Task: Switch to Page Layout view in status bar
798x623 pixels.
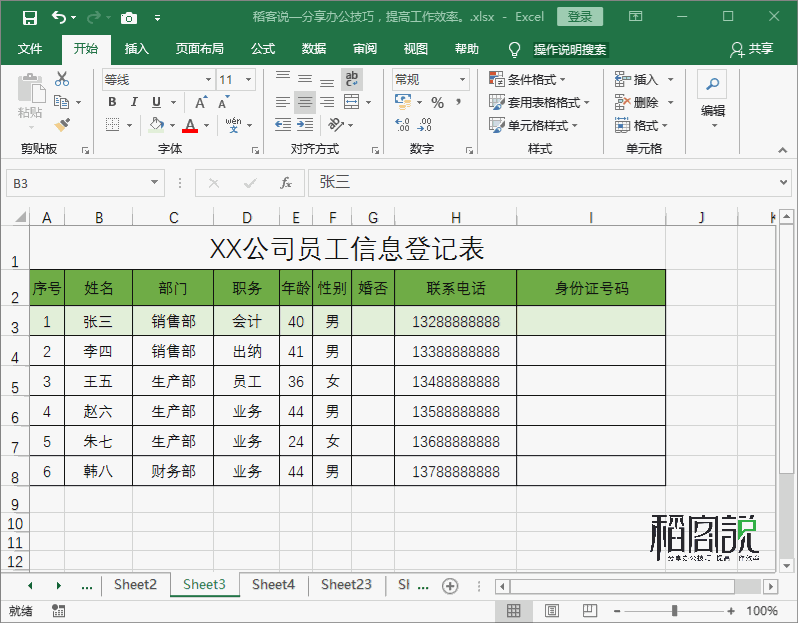Action: [552, 610]
